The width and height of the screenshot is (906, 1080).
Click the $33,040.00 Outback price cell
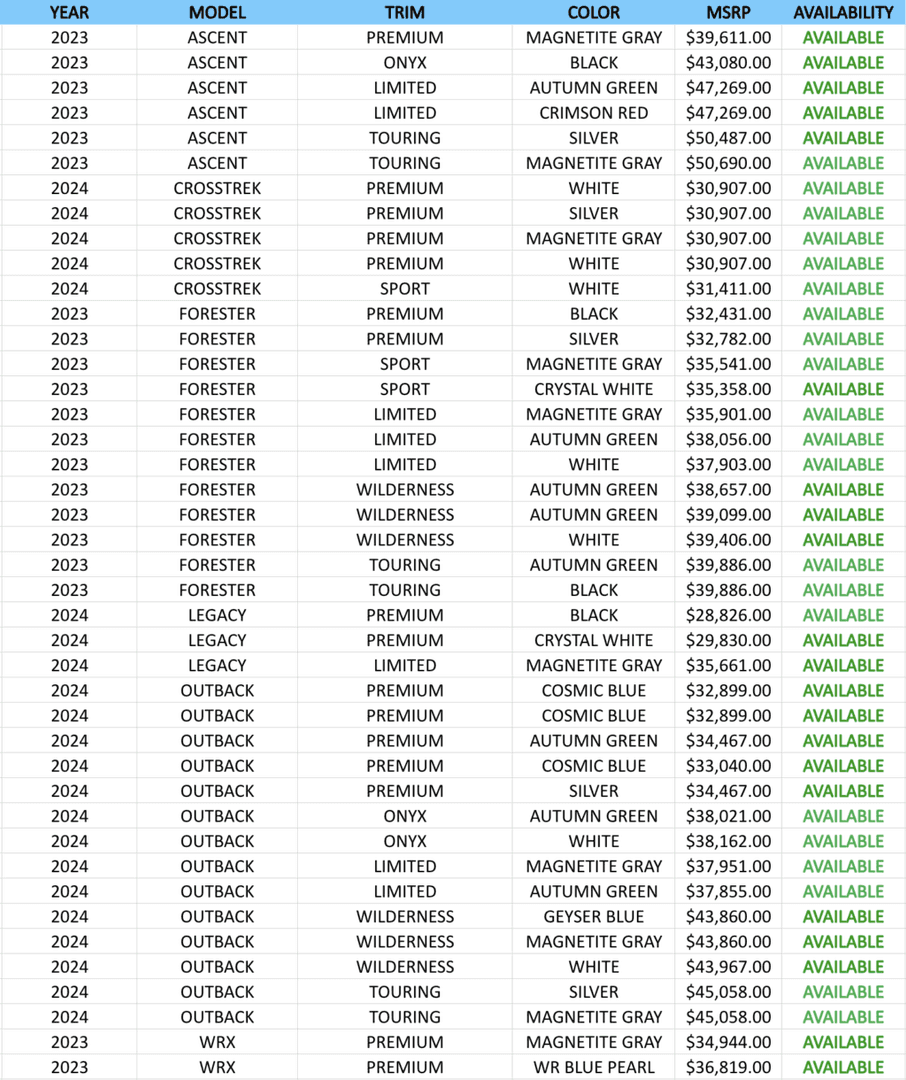pyautogui.click(x=728, y=766)
